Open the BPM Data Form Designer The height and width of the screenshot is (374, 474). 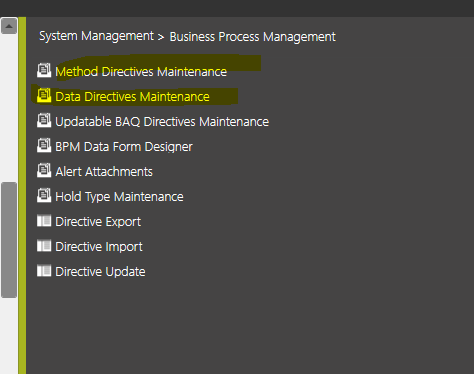124,147
